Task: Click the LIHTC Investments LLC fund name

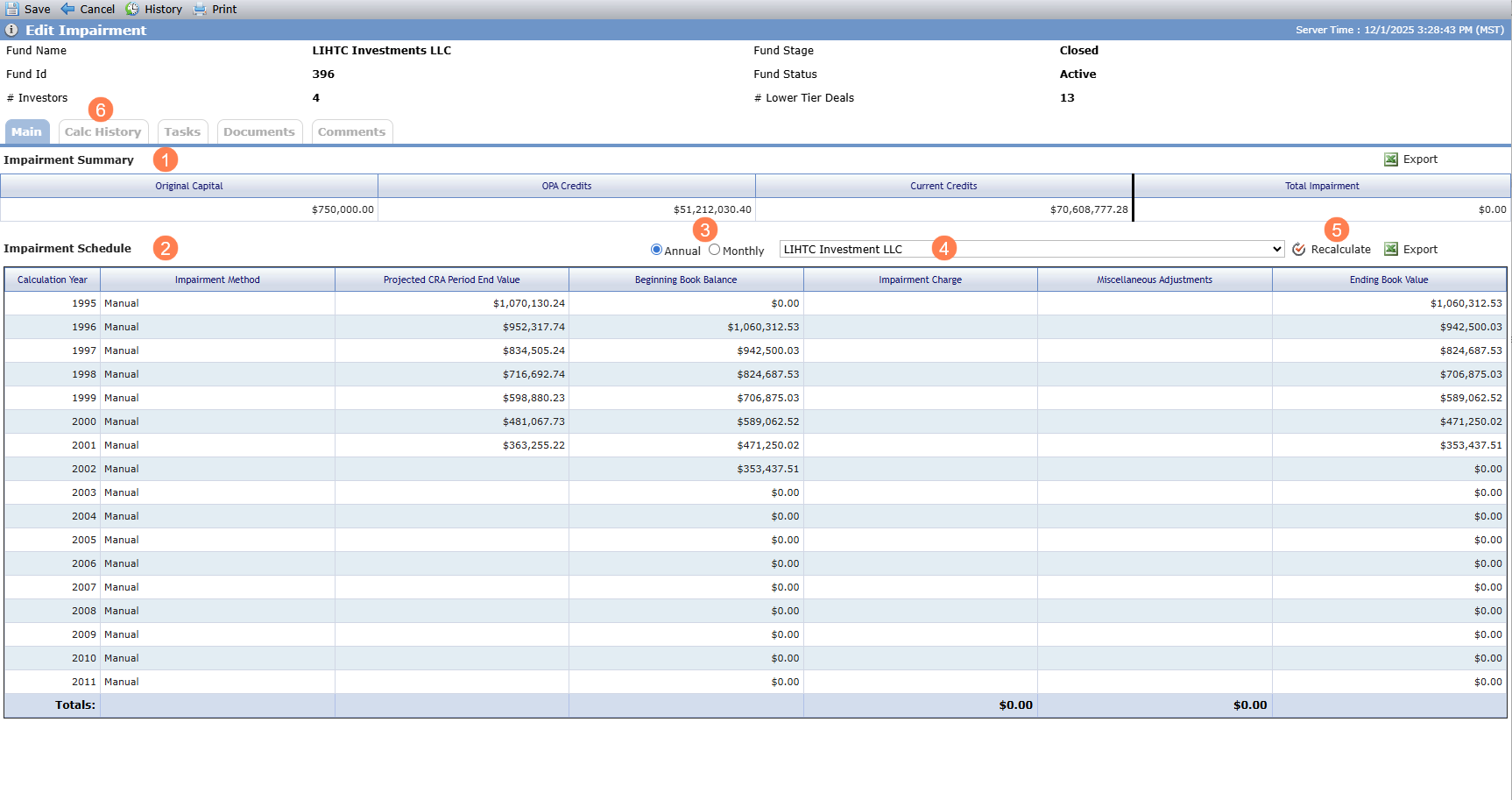Action: click(382, 51)
